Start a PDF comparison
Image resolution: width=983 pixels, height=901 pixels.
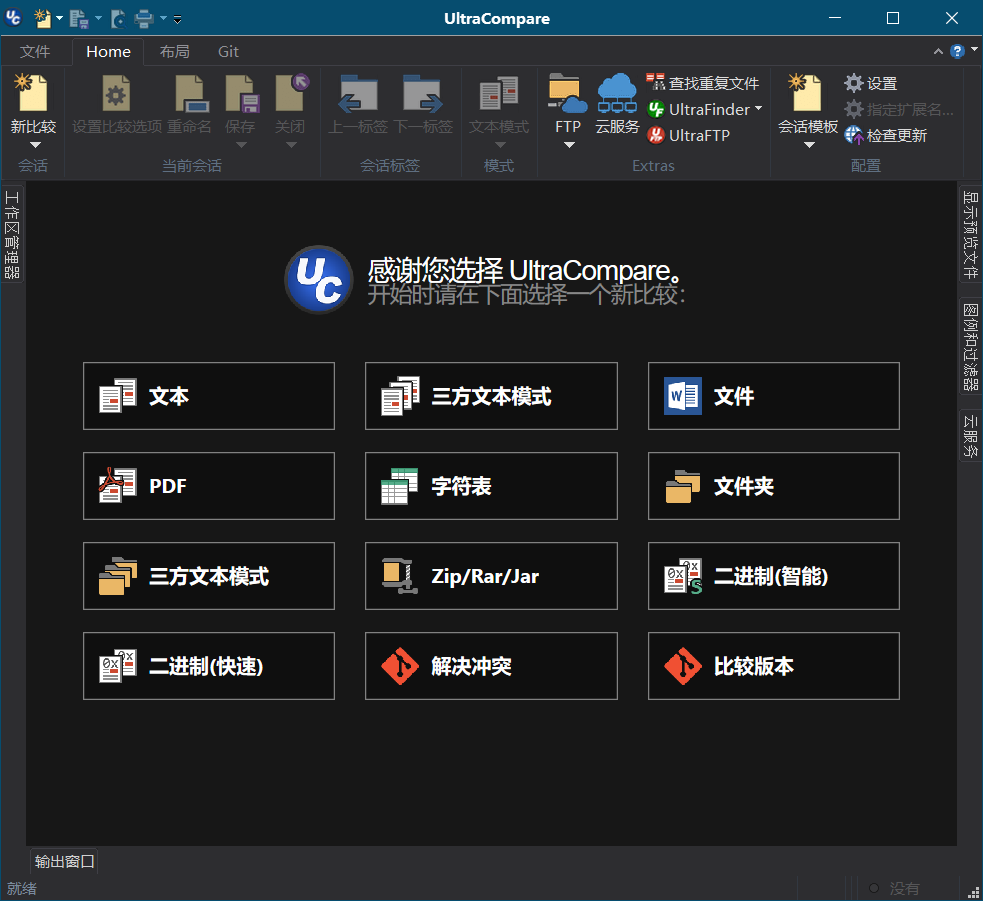click(x=209, y=486)
